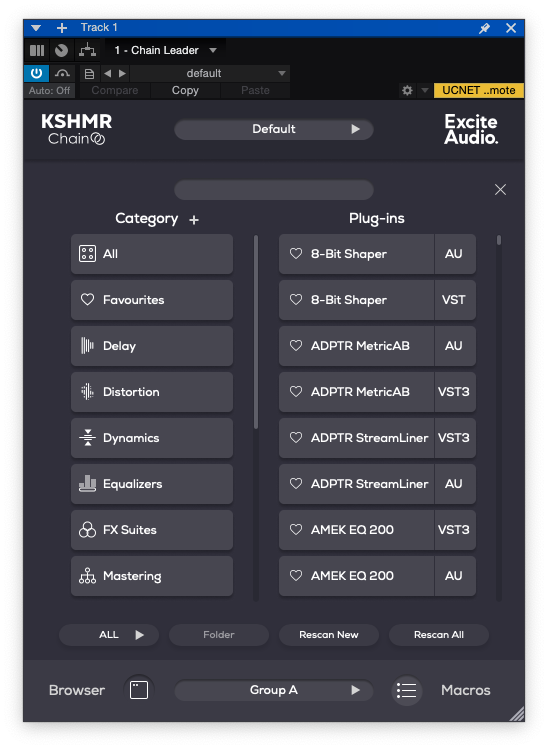Load AMEK EQ 200 AU plug-in name

[352, 576]
